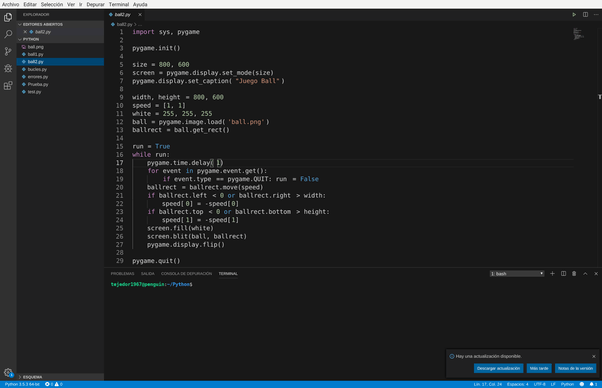This screenshot has width=602, height=388.
Task: Click 'Juego Ball' string on line 7
Action: click(x=258, y=81)
